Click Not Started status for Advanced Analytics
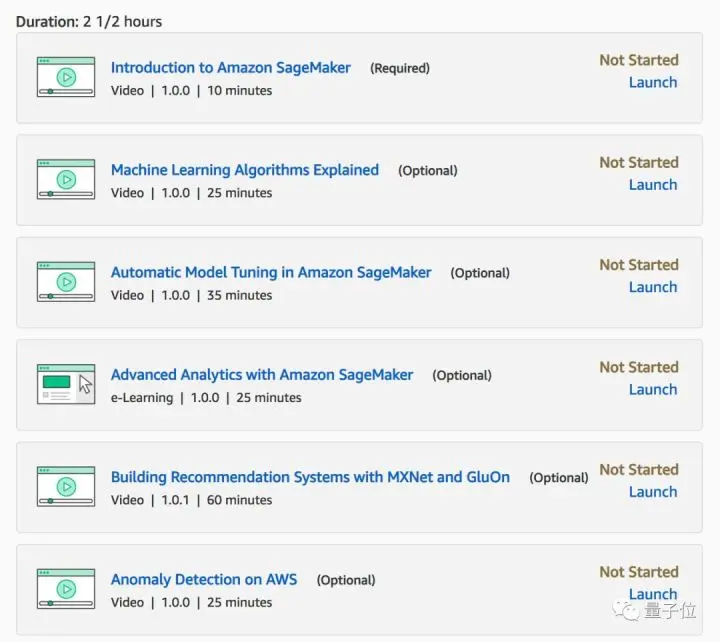Viewport: 720px width, 642px height. click(638, 367)
